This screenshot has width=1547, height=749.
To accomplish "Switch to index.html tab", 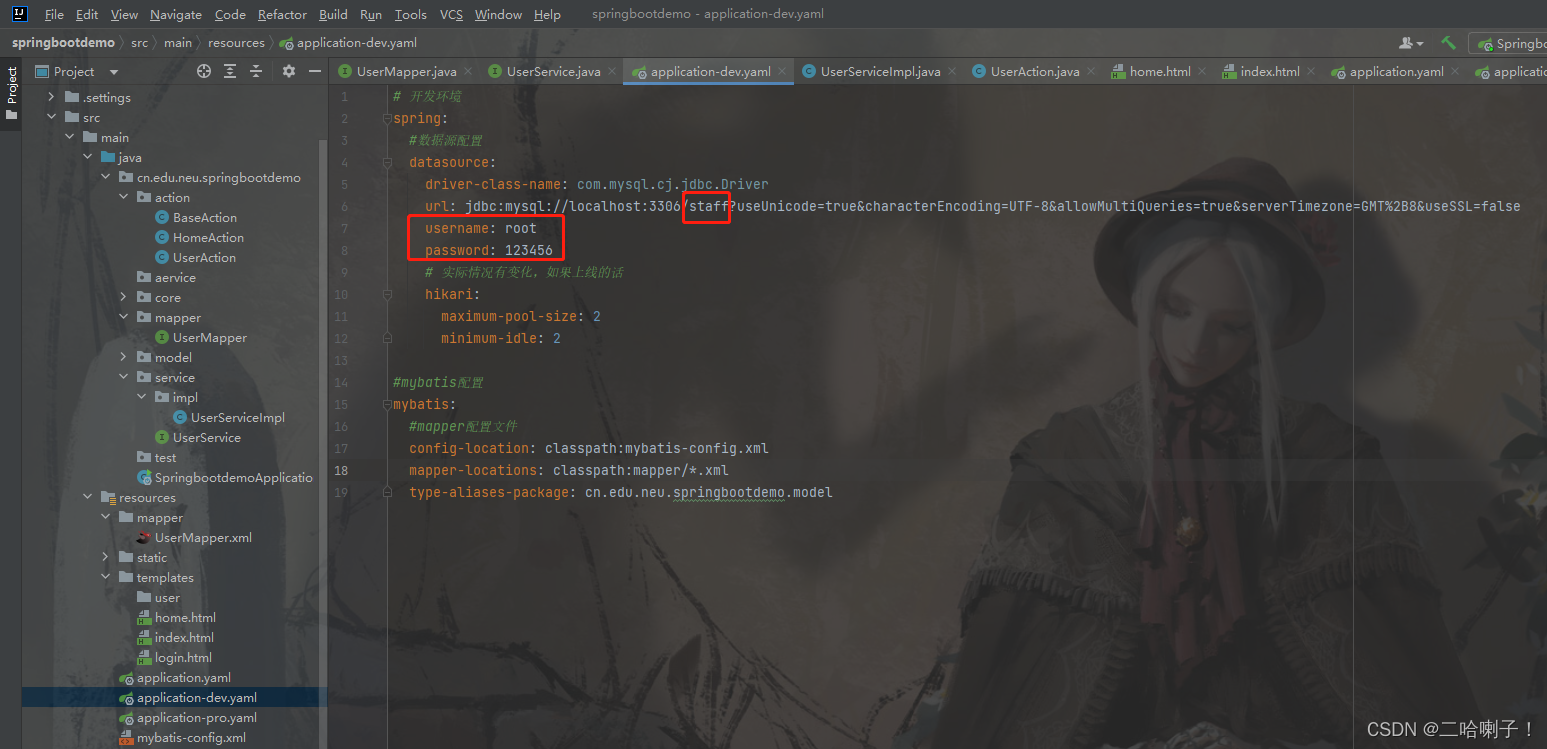I will tap(1270, 71).
